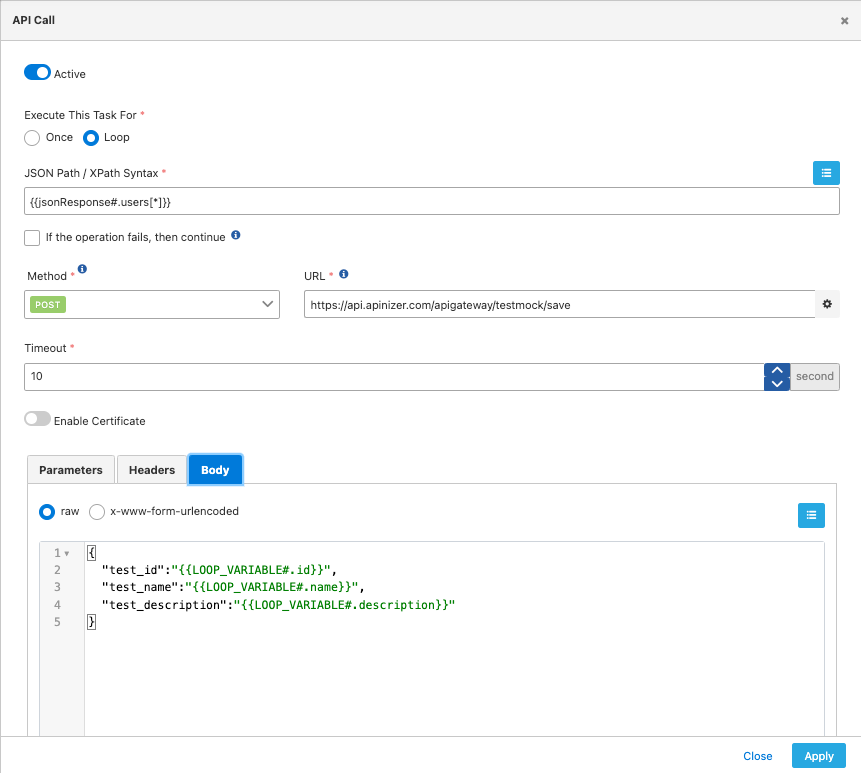Click the variable list icon beside JSON Path
The width and height of the screenshot is (861, 773).
tap(825, 173)
